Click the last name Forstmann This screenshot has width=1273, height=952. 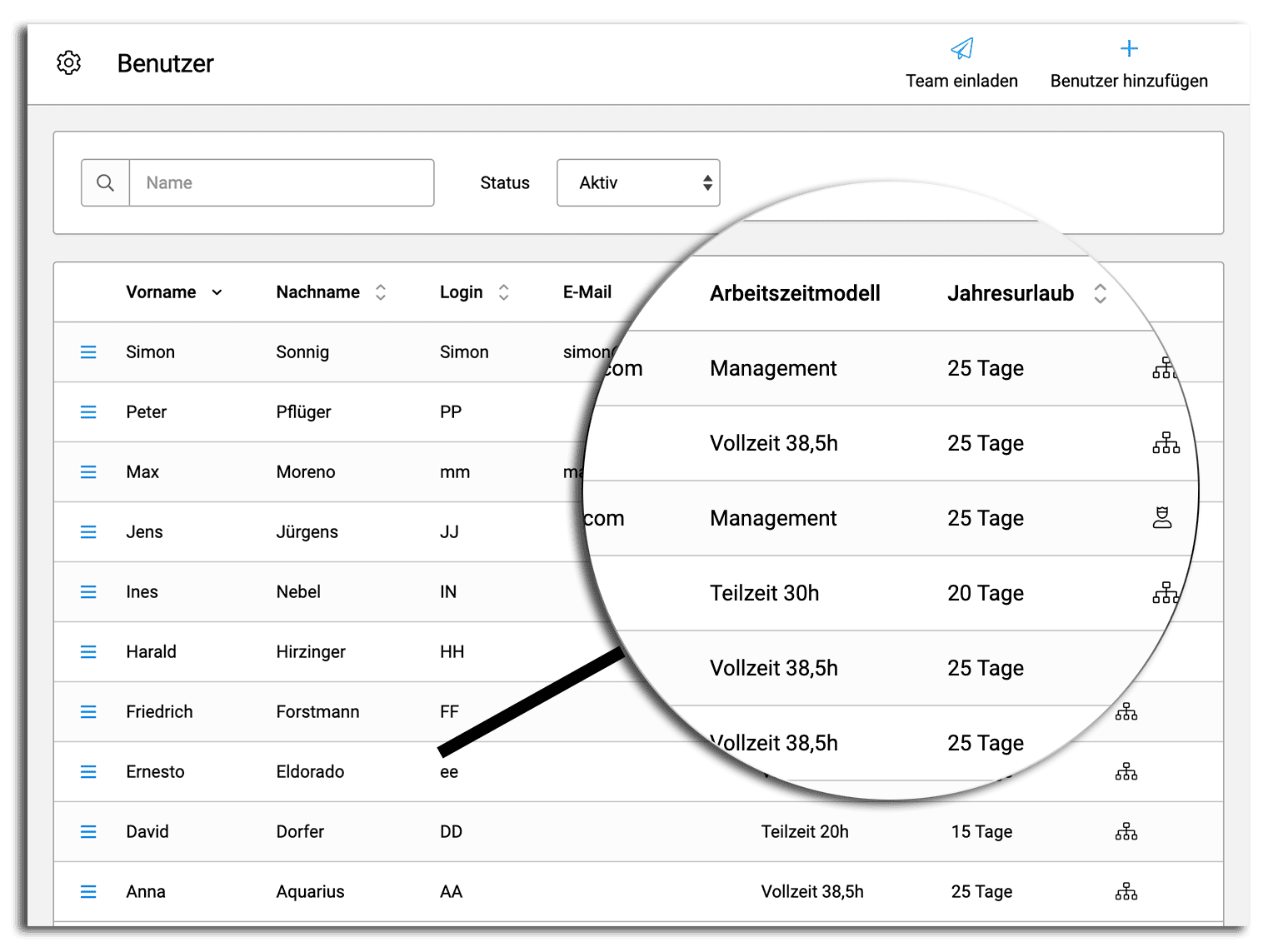pos(317,712)
